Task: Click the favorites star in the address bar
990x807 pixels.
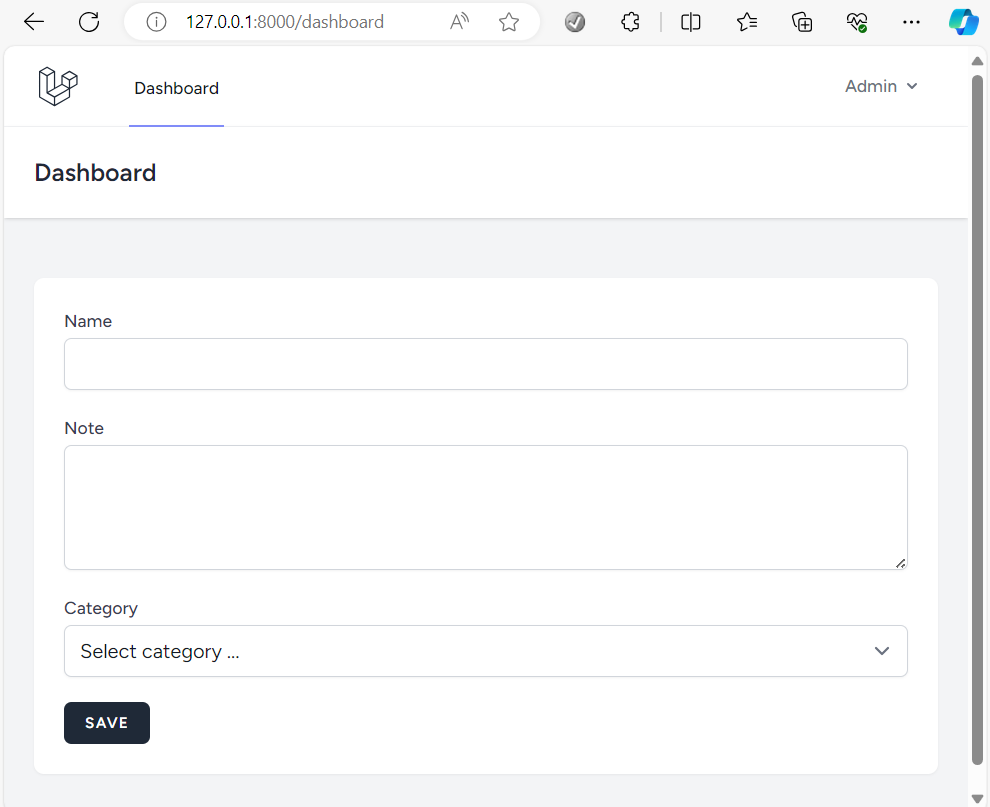Action: (509, 21)
